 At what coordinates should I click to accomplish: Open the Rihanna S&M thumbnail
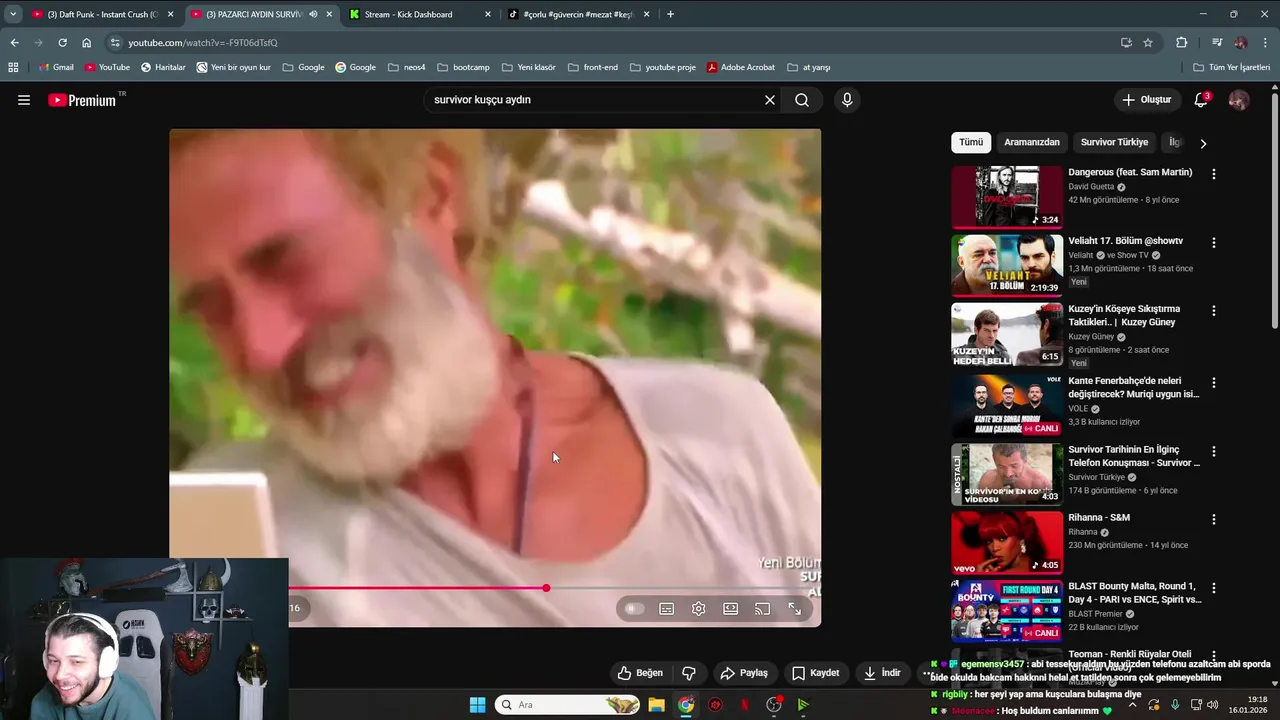[1007, 543]
